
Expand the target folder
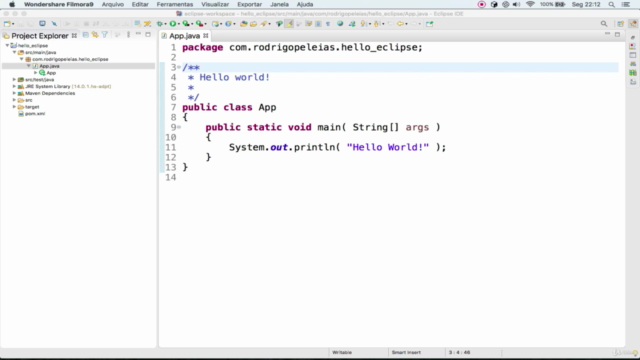click(x=14, y=107)
